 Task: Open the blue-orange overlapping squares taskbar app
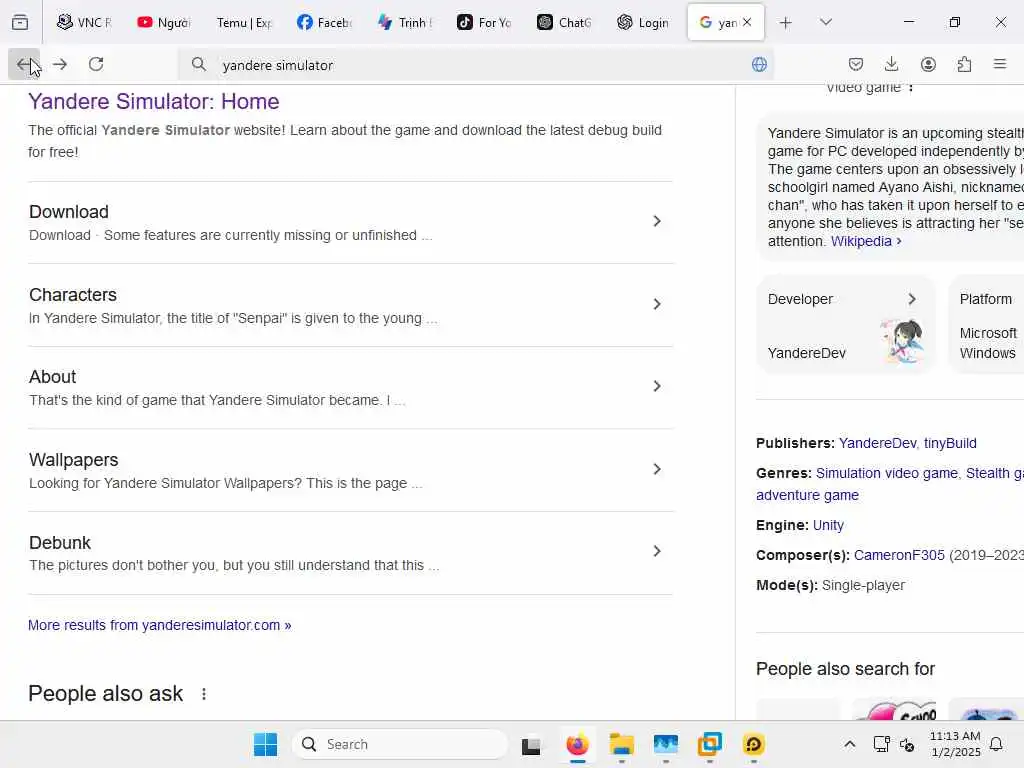tap(710, 744)
